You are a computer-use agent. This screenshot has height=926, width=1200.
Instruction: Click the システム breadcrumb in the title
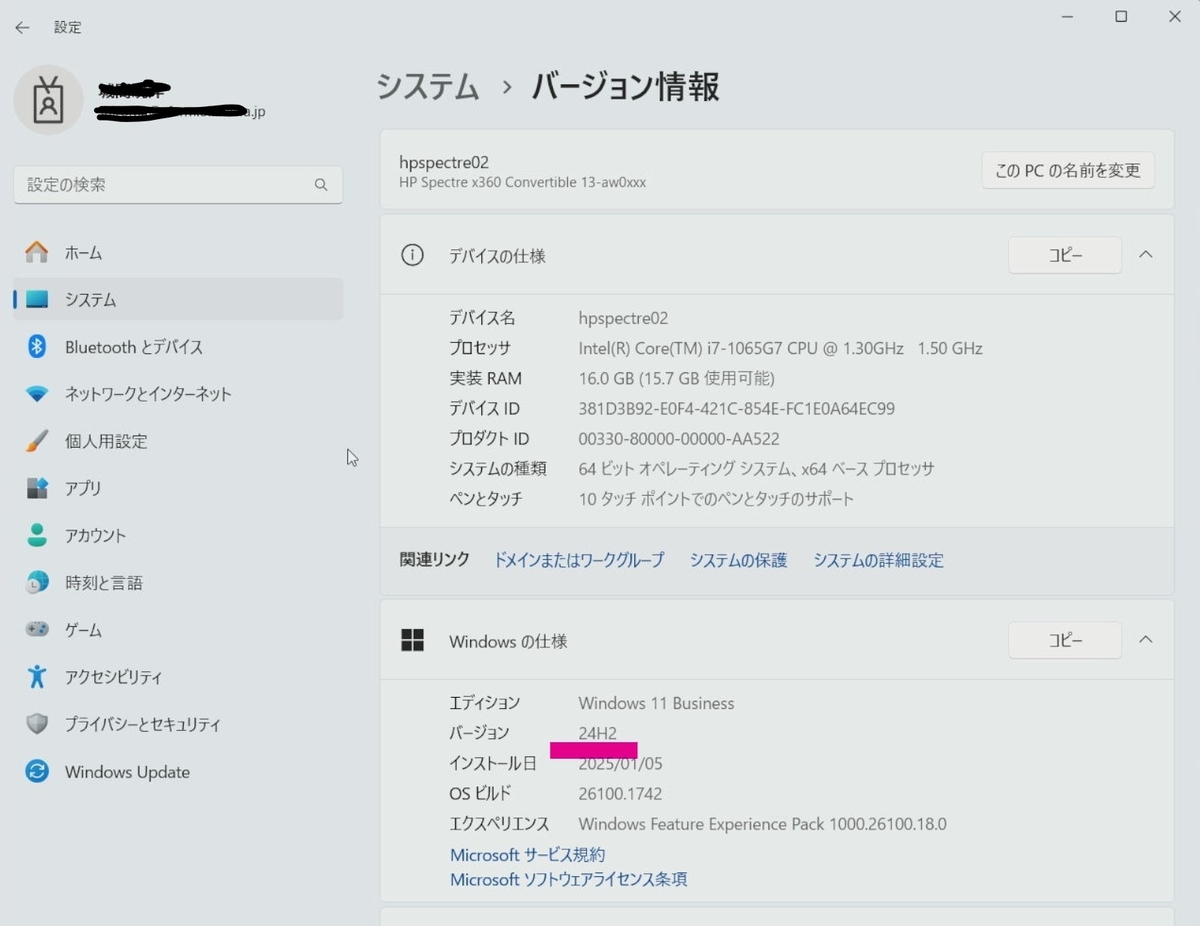tap(428, 87)
